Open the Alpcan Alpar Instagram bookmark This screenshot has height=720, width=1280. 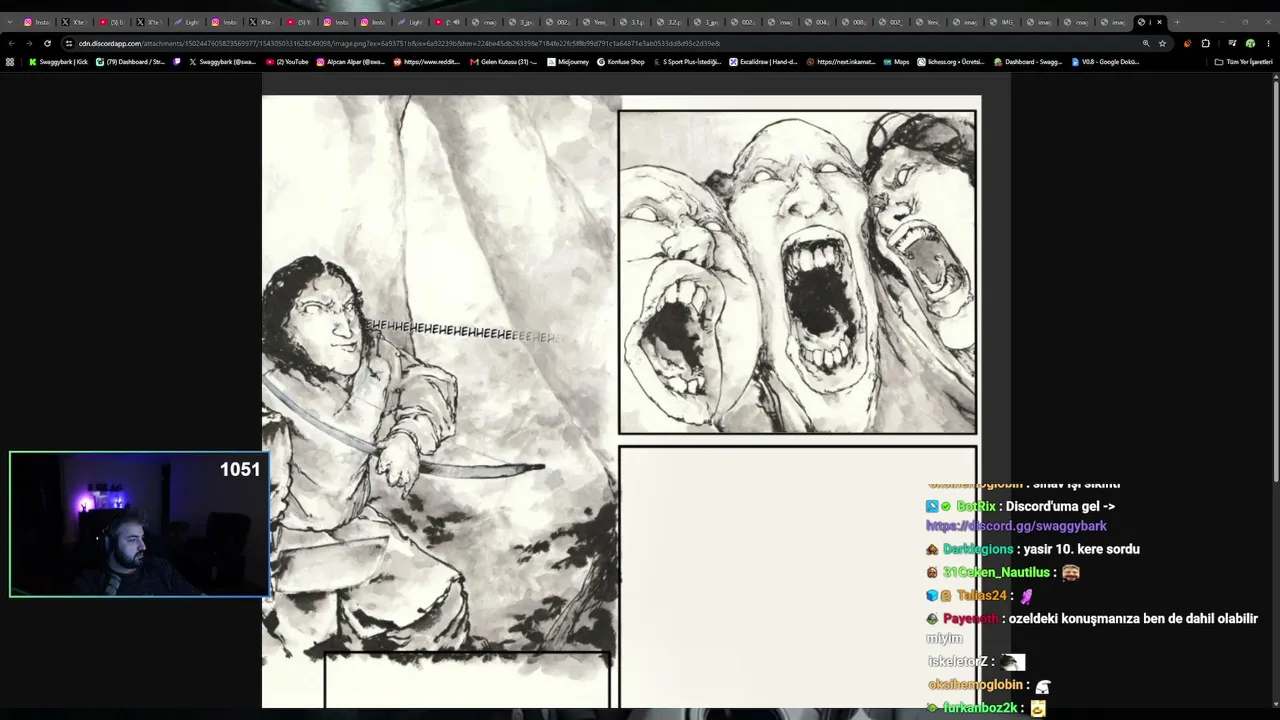click(x=351, y=62)
